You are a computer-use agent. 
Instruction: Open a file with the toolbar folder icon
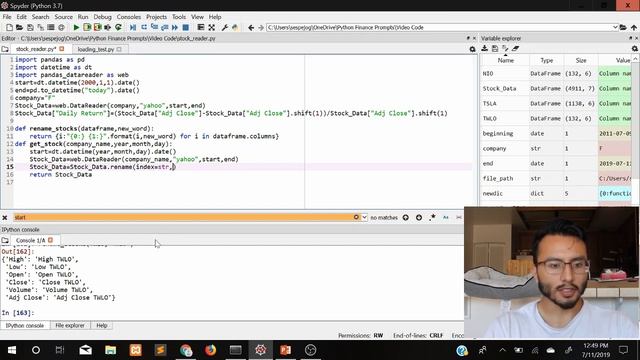19,27
